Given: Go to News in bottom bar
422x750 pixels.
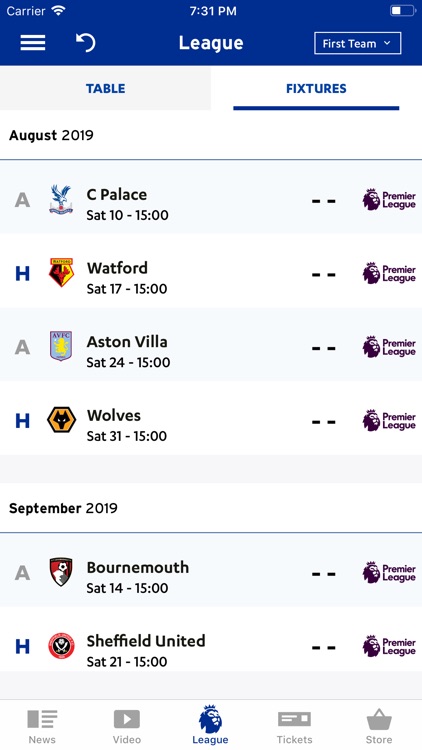Looking at the screenshot, I should pos(42,727).
